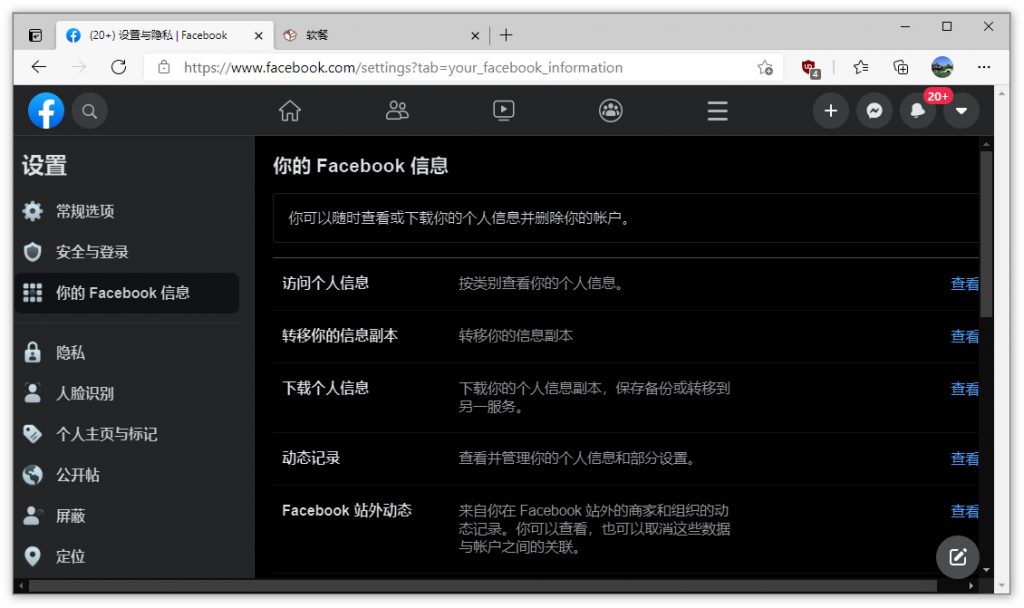Click the vertical page scrollbar
The width and height of the screenshot is (1024, 608).
pyautogui.click(x=987, y=240)
